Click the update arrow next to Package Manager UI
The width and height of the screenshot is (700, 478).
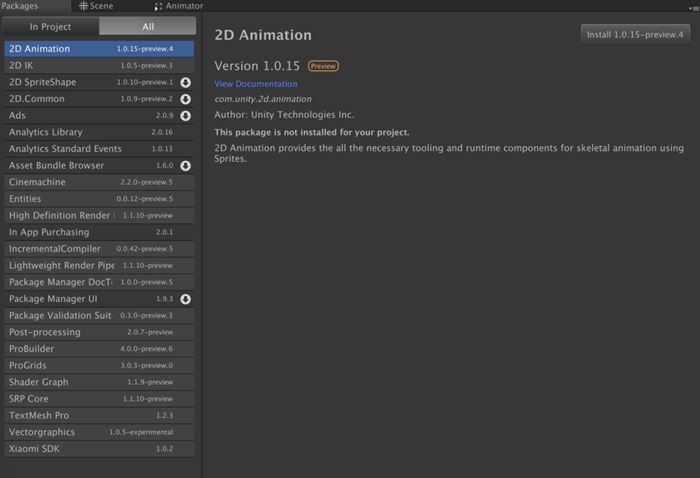[186, 299]
